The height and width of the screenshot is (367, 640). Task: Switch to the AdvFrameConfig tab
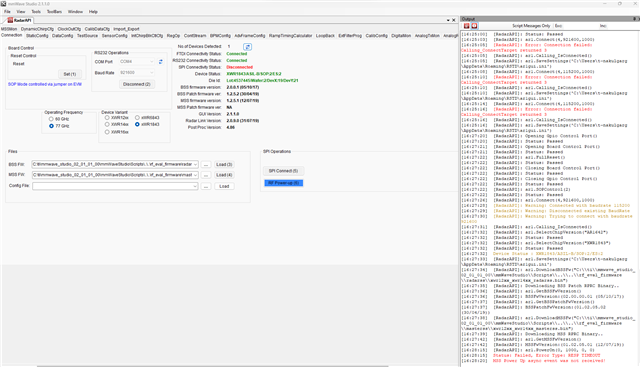250,36
